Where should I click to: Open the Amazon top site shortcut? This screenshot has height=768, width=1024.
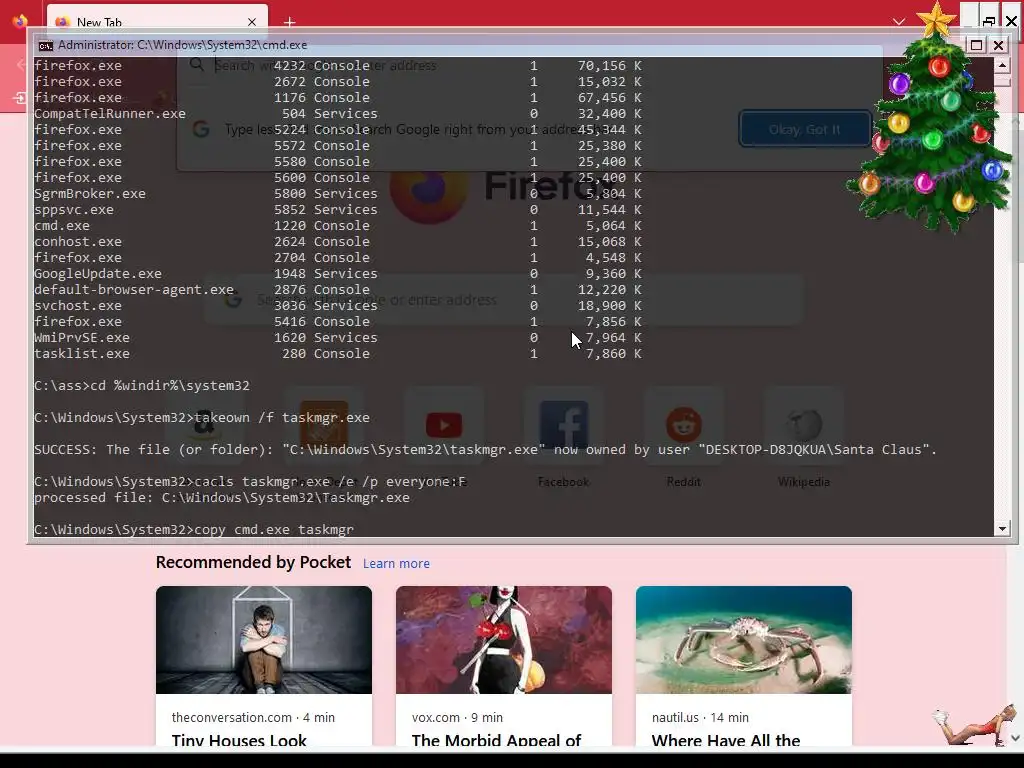tap(204, 426)
